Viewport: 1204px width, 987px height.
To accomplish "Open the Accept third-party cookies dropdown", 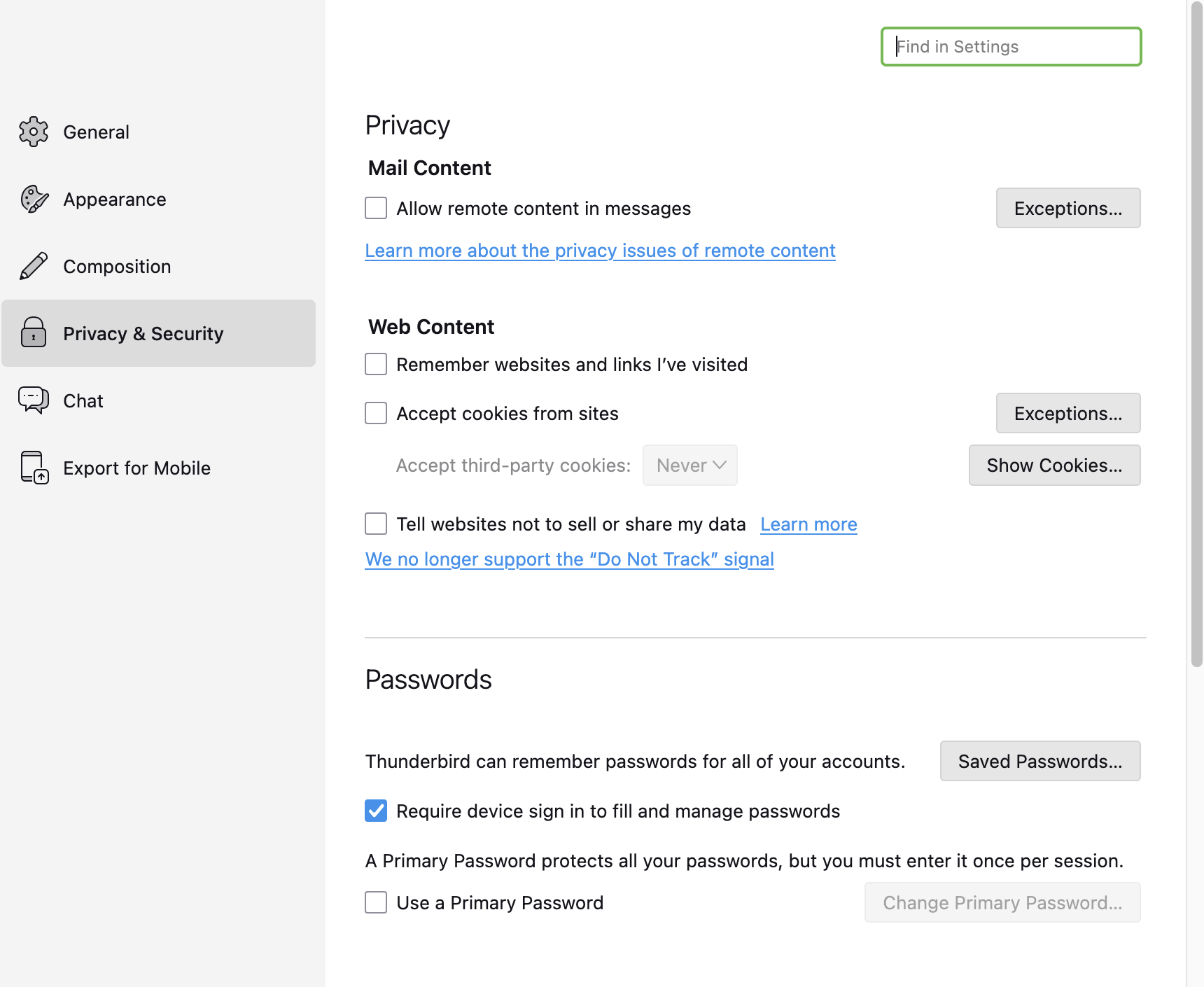I will pos(690,465).
